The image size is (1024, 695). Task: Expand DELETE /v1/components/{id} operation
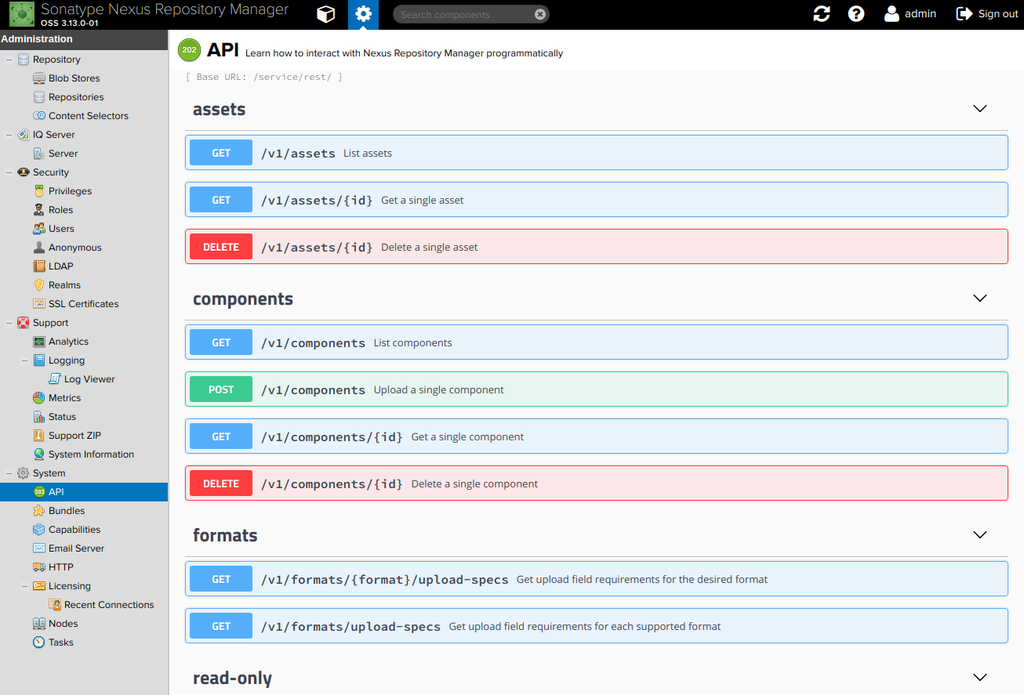[x=596, y=483]
